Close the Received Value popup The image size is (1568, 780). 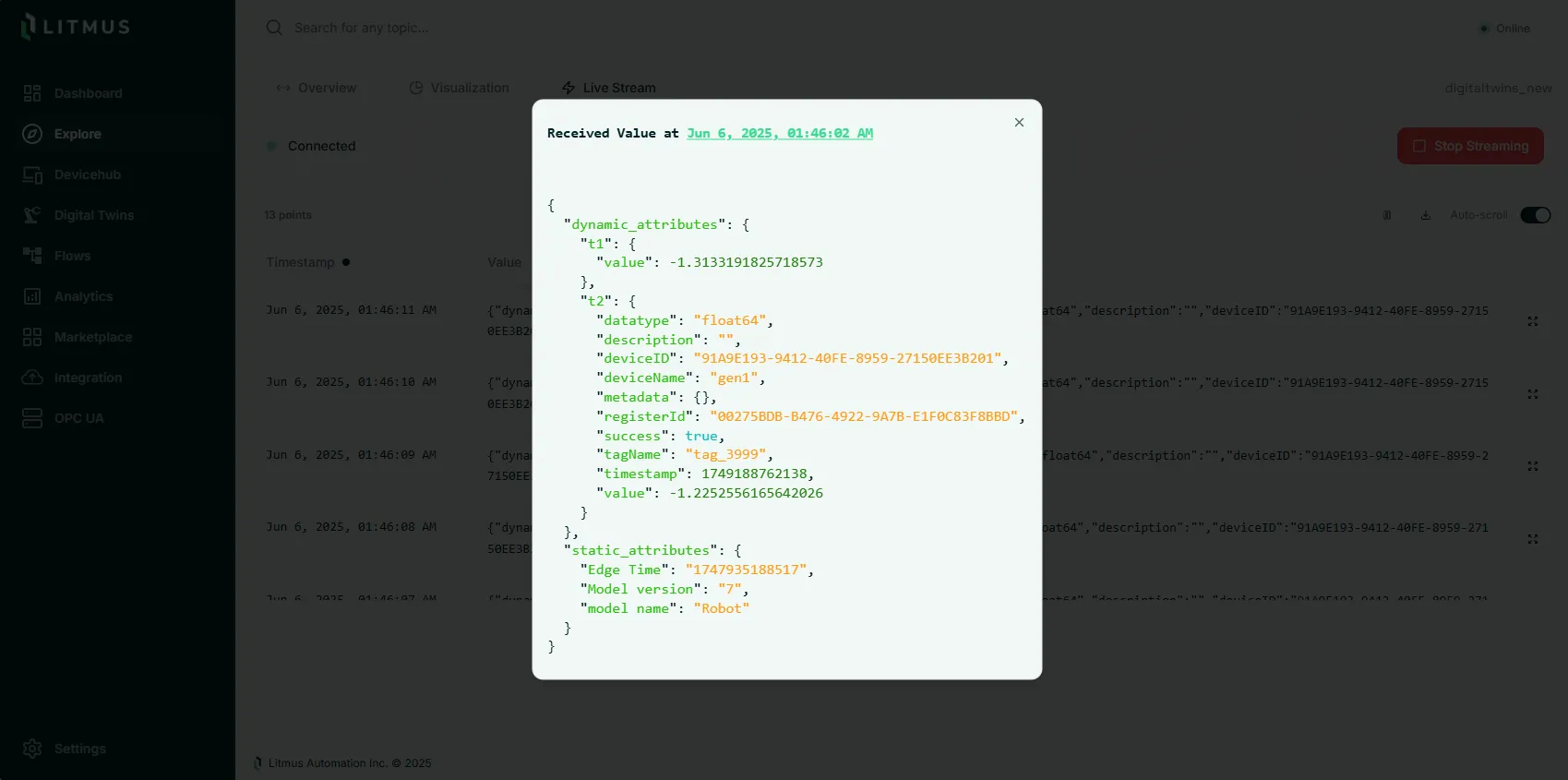tap(1019, 122)
